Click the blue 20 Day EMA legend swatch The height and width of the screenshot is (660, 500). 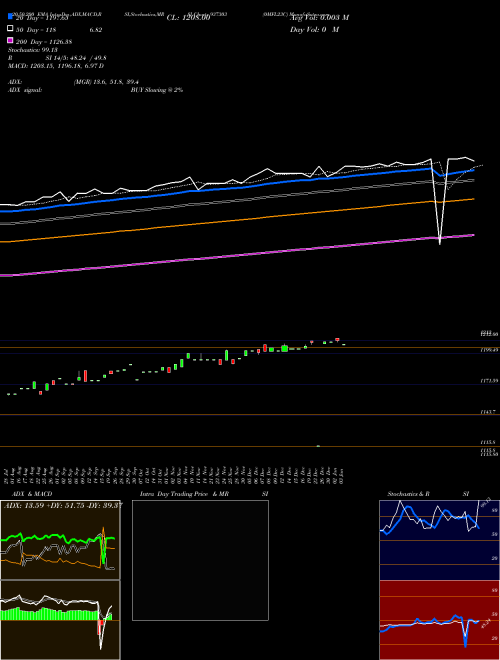pyautogui.click(x=11, y=16)
